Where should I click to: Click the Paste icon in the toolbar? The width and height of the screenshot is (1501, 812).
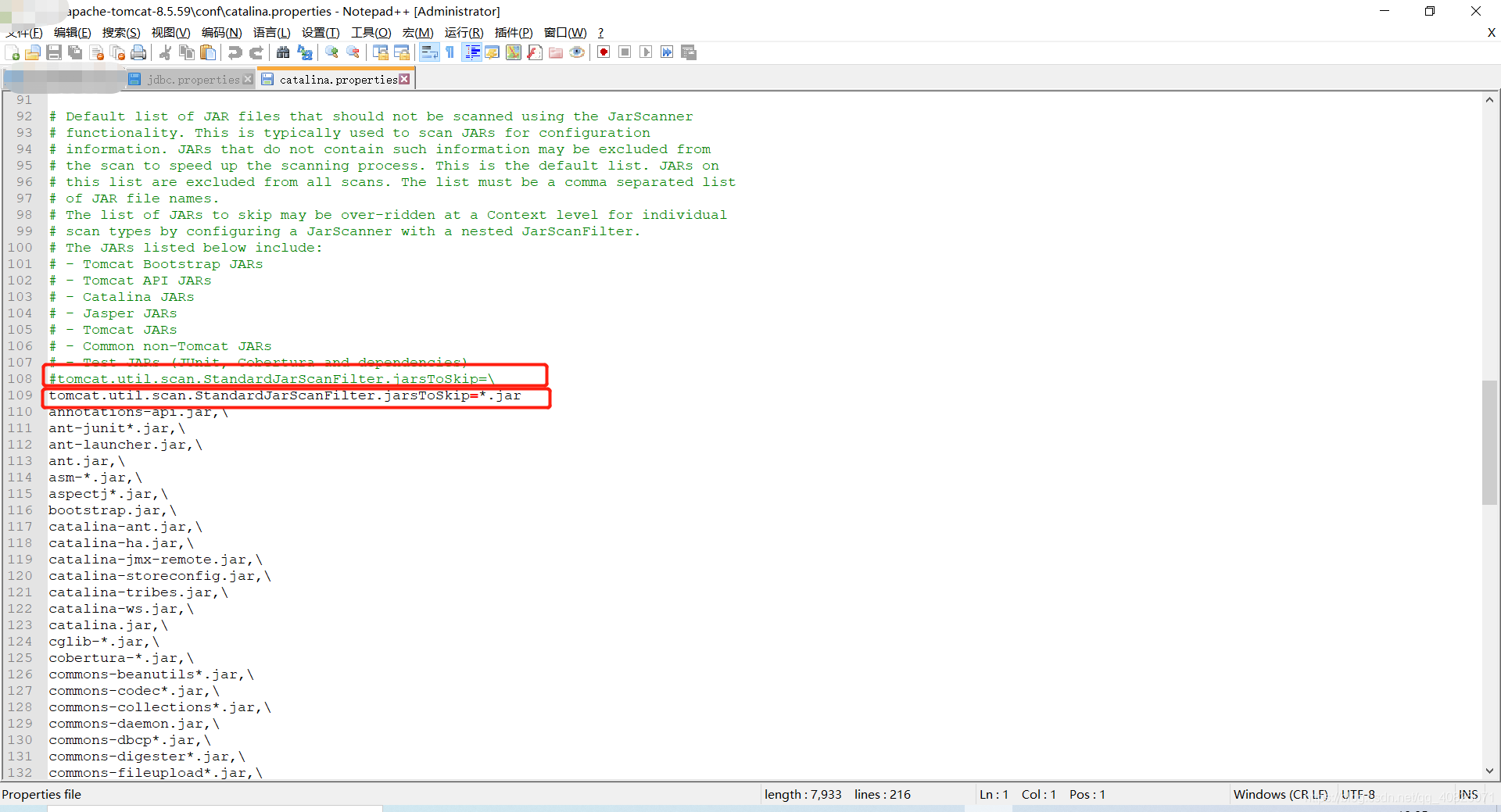207,52
